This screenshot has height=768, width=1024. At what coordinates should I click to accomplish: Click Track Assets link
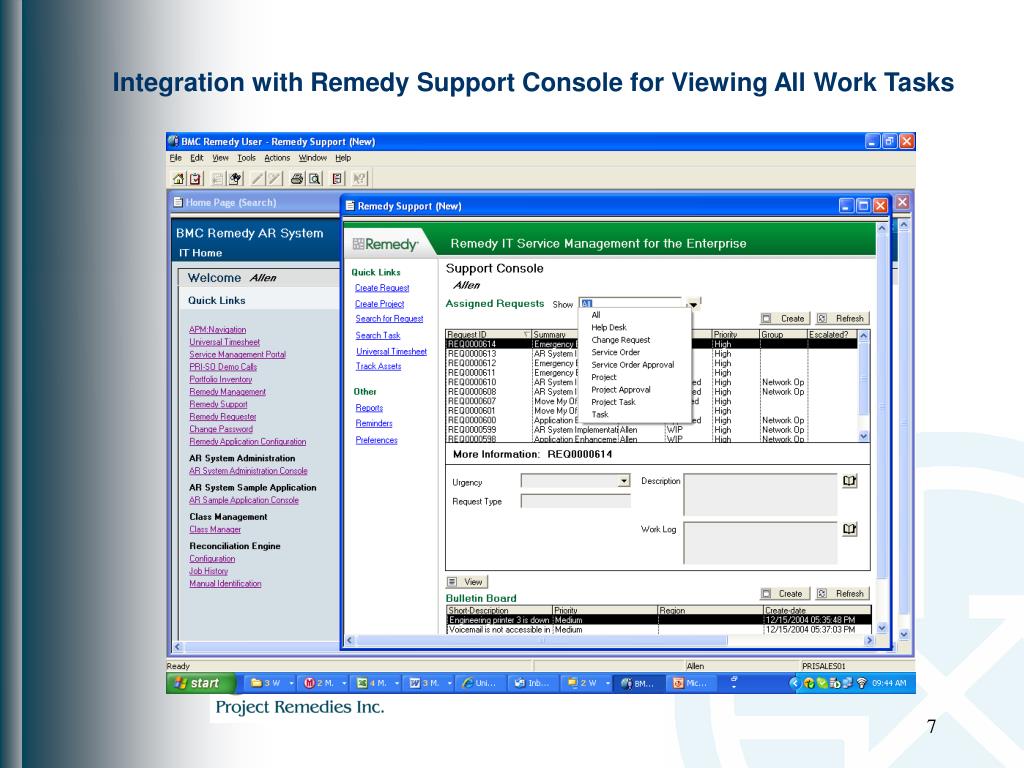click(378, 366)
